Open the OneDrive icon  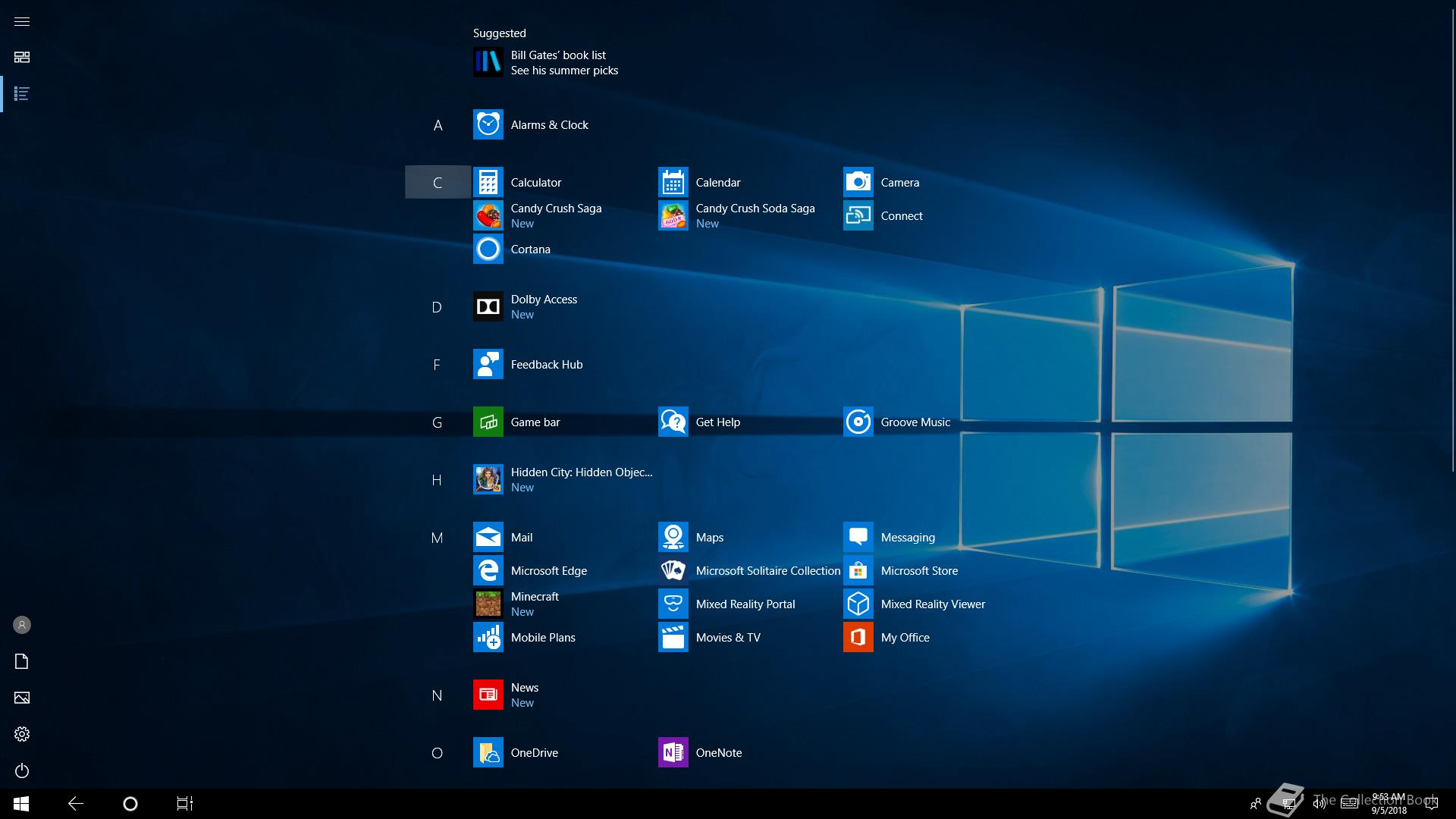point(488,752)
